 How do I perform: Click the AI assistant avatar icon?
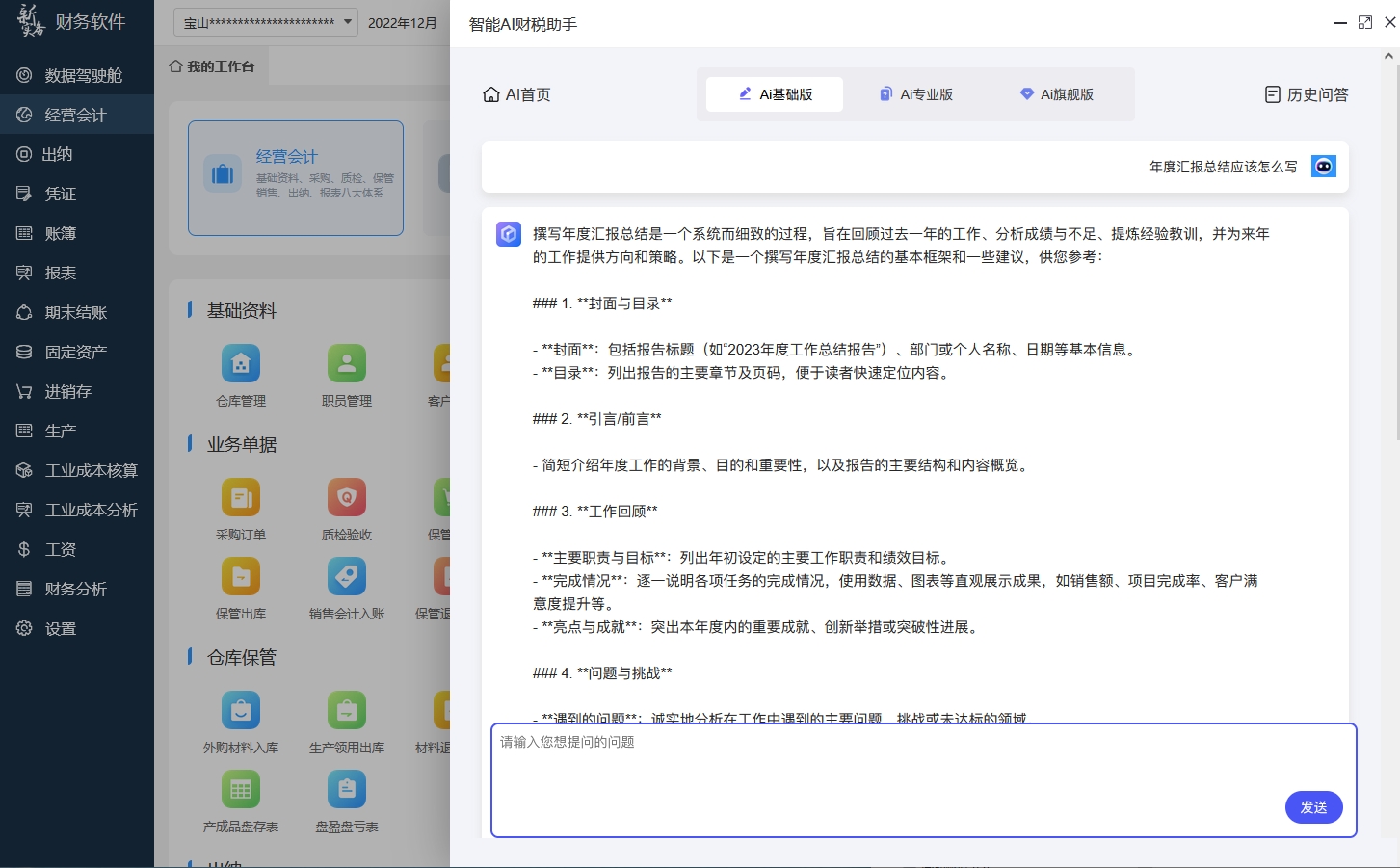click(509, 234)
